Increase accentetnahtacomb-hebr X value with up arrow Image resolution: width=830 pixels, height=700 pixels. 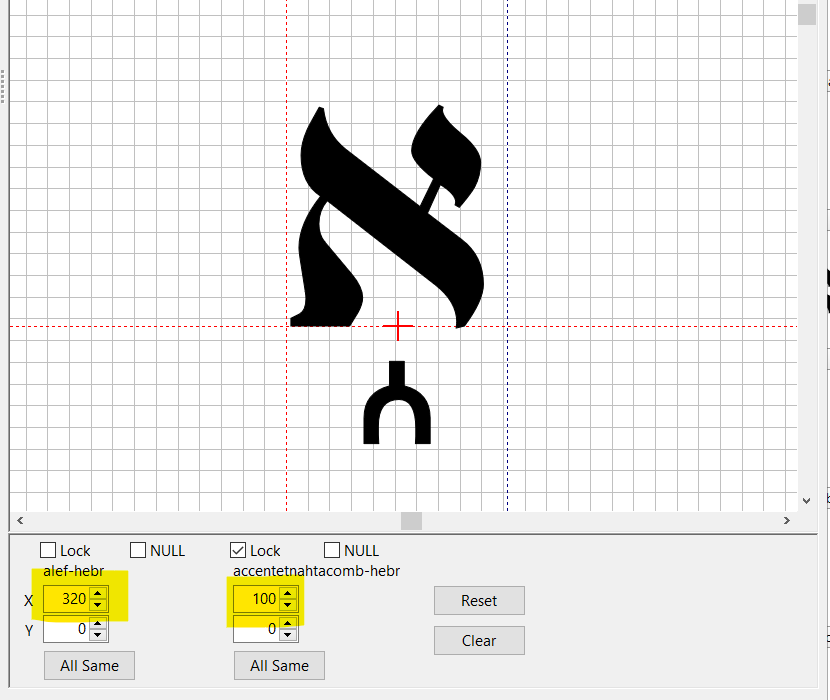pyautogui.click(x=288, y=593)
